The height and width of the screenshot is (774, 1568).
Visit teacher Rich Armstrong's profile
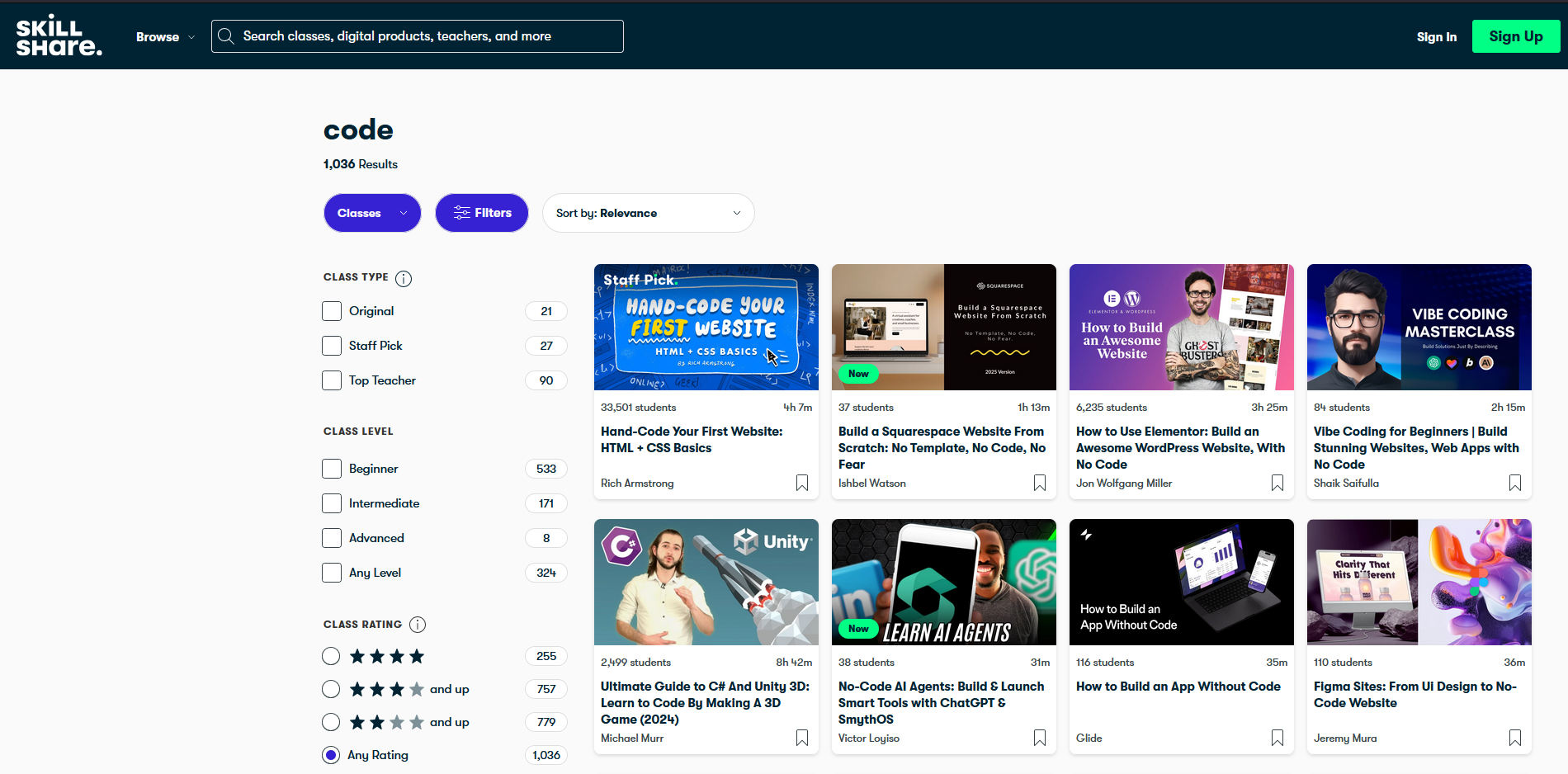pos(637,484)
